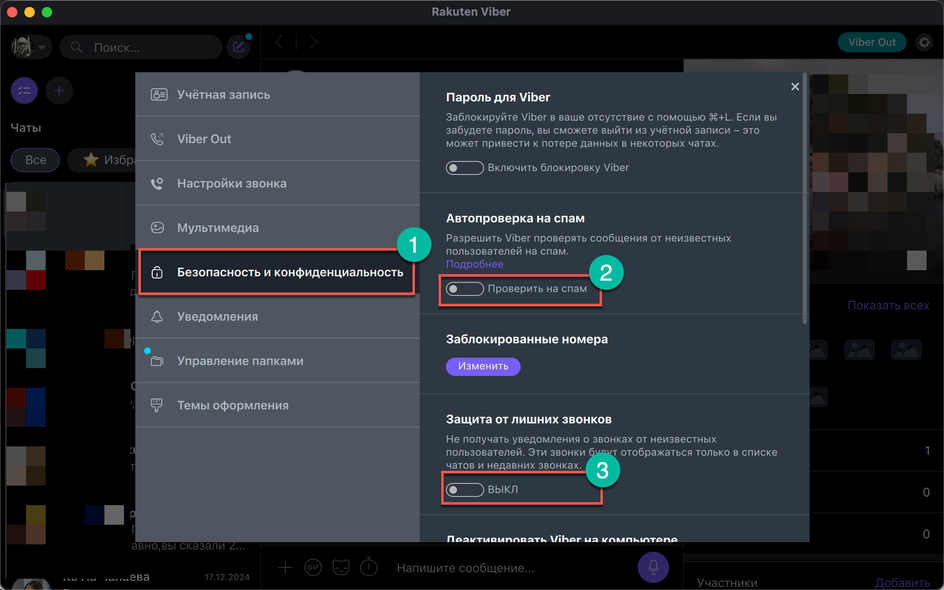Switch to Темы оформления settings
This screenshot has height=590, width=944.
click(x=278, y=405)
